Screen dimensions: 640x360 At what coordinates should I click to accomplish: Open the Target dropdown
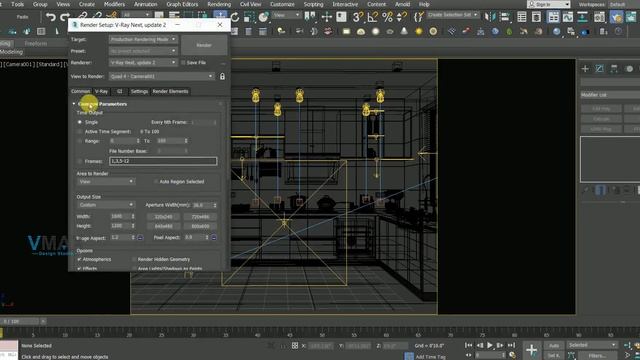(x=143, y=39)
